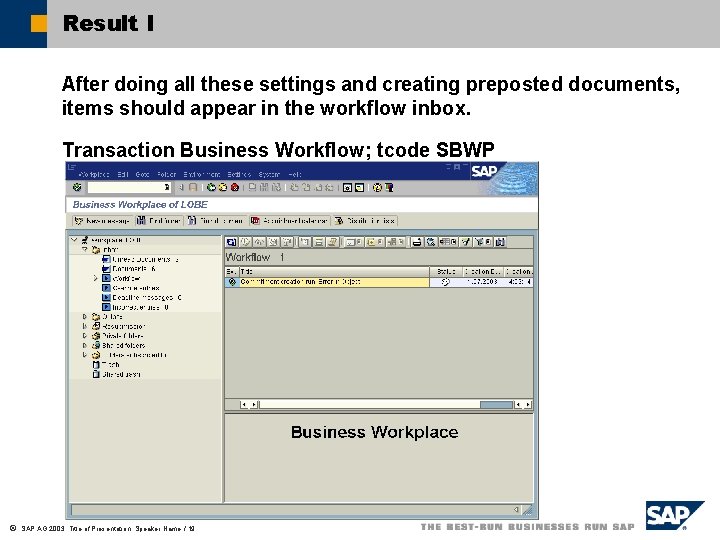Click the Appointment calendar button
The width and height of the screenshot is (720, 540).
(289, 221)
